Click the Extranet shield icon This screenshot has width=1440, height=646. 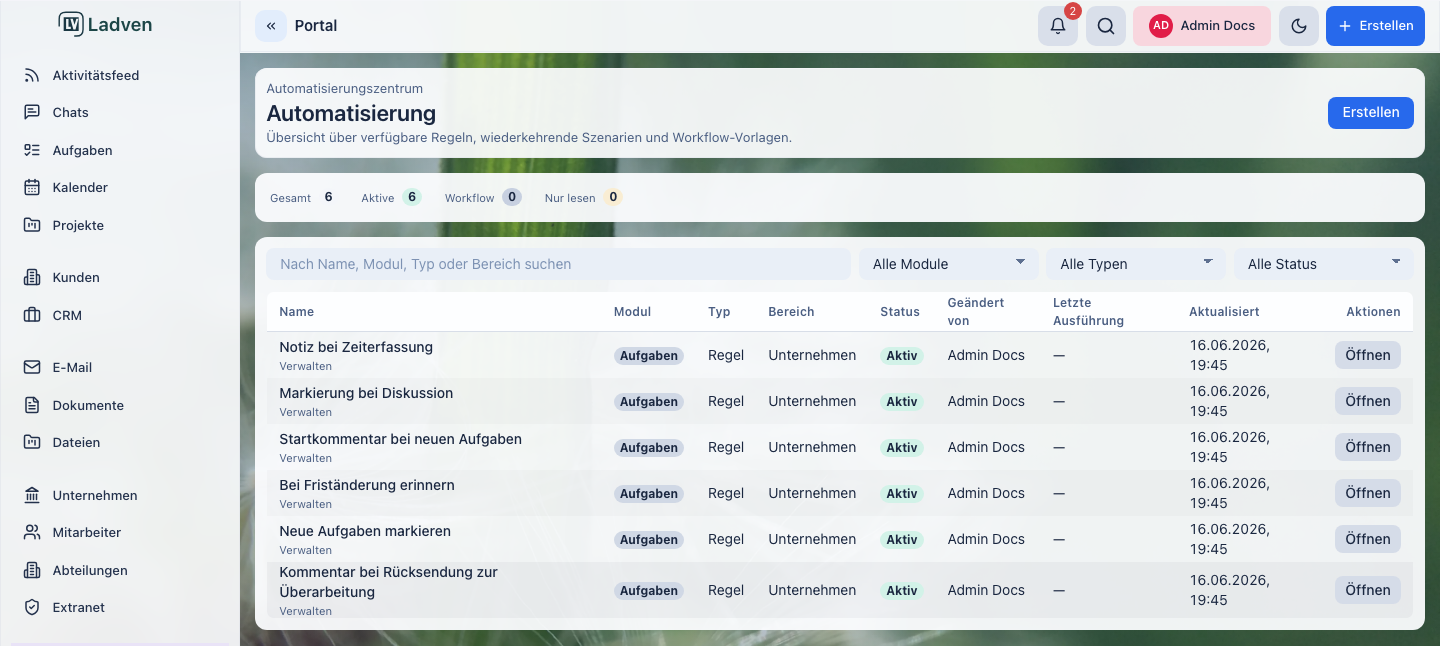tap(32, 607)
